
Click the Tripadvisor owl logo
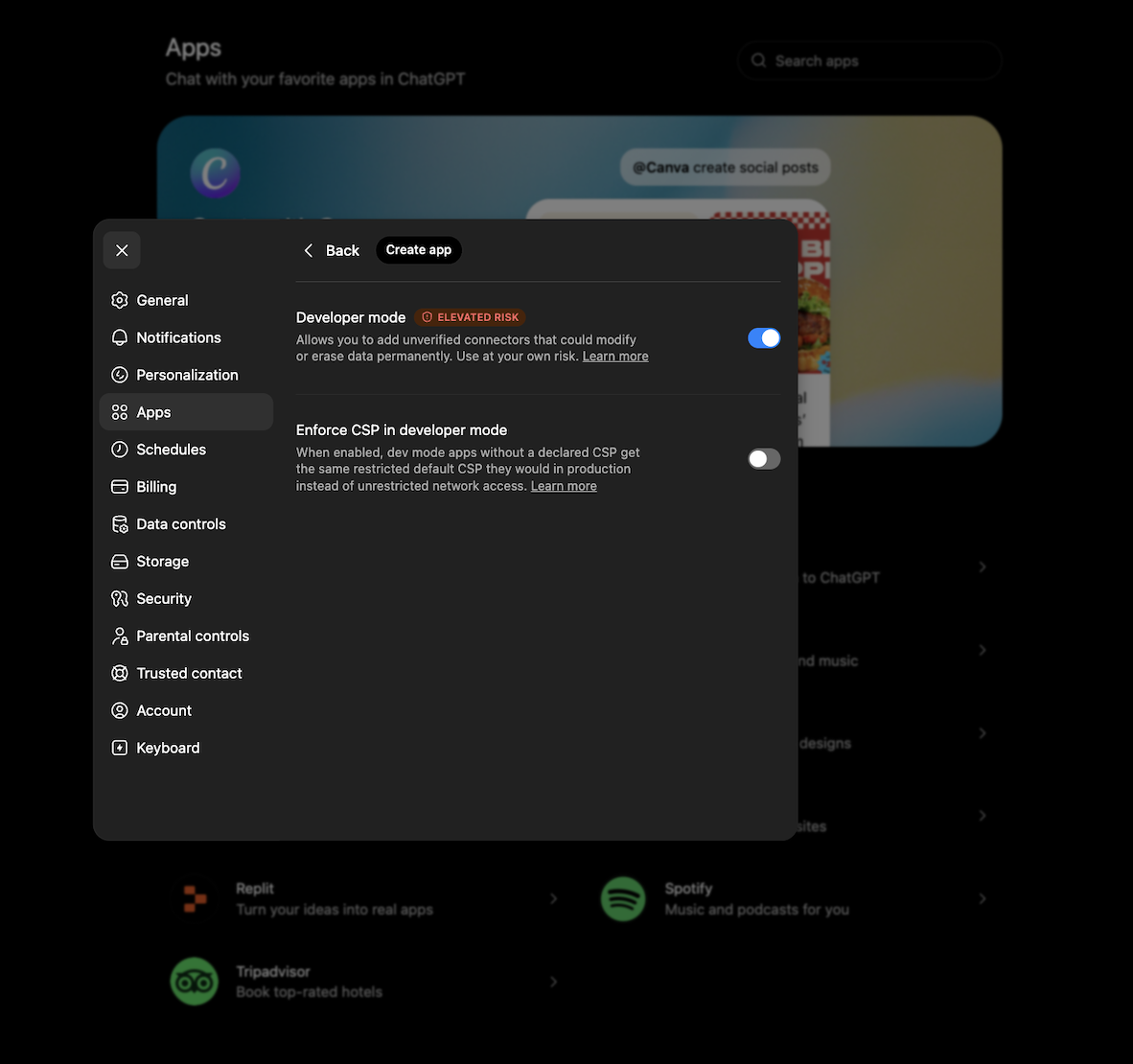coord(194,982)
